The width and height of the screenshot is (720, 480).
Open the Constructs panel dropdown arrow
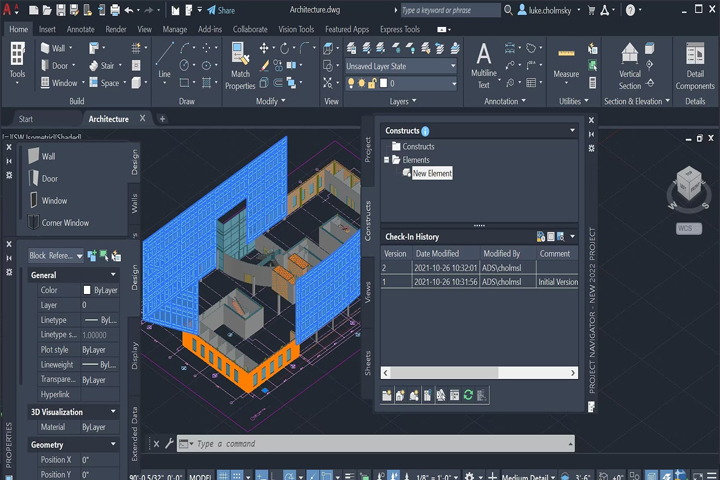[572, 130]
